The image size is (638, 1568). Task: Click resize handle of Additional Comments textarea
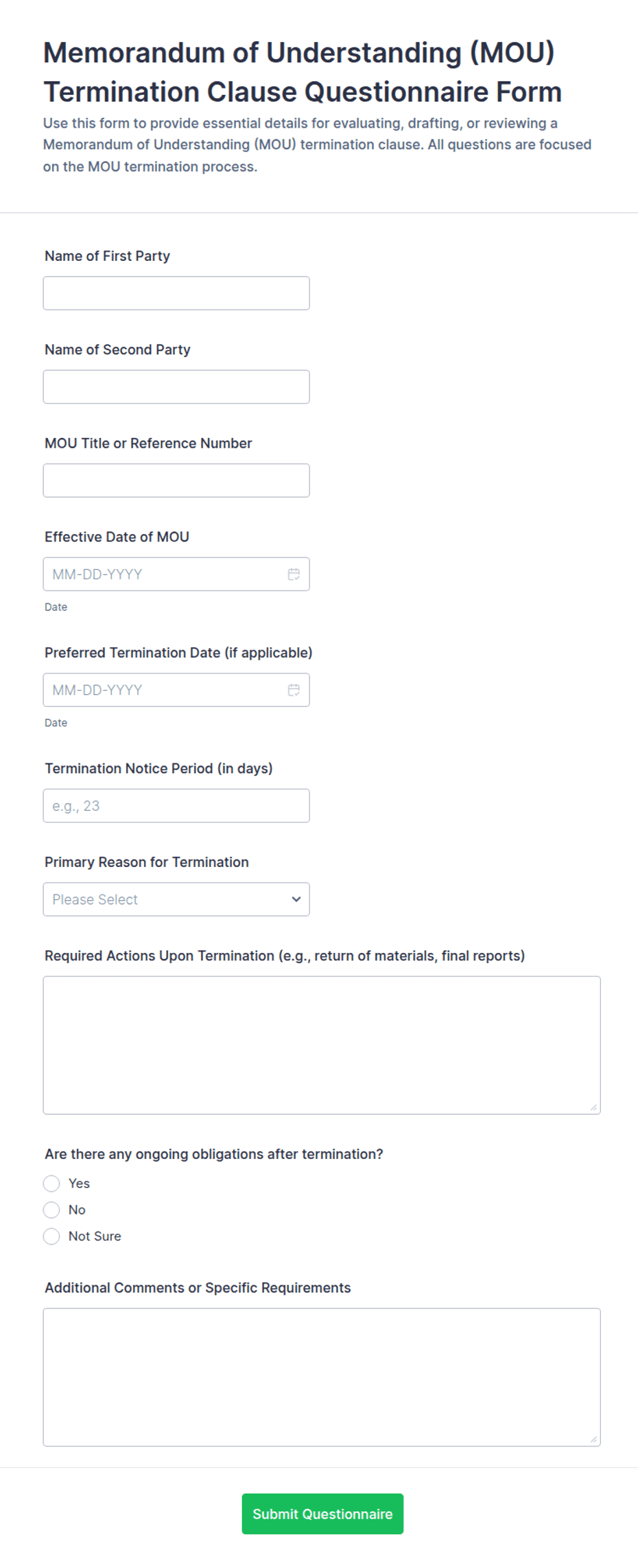pyautogui.click(x=593, y=1439)
